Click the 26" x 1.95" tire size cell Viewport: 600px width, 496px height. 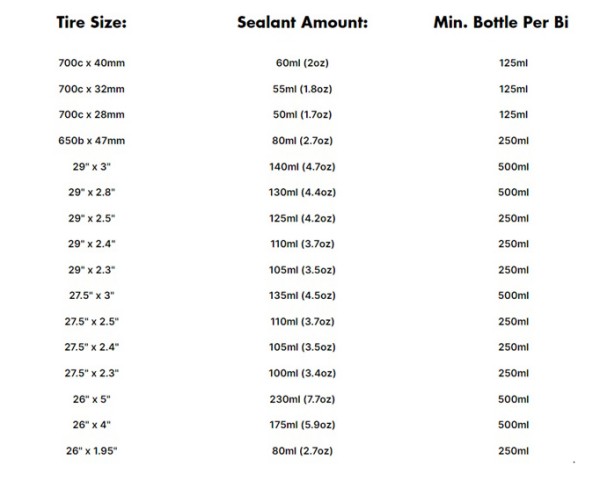click(91, 450)
